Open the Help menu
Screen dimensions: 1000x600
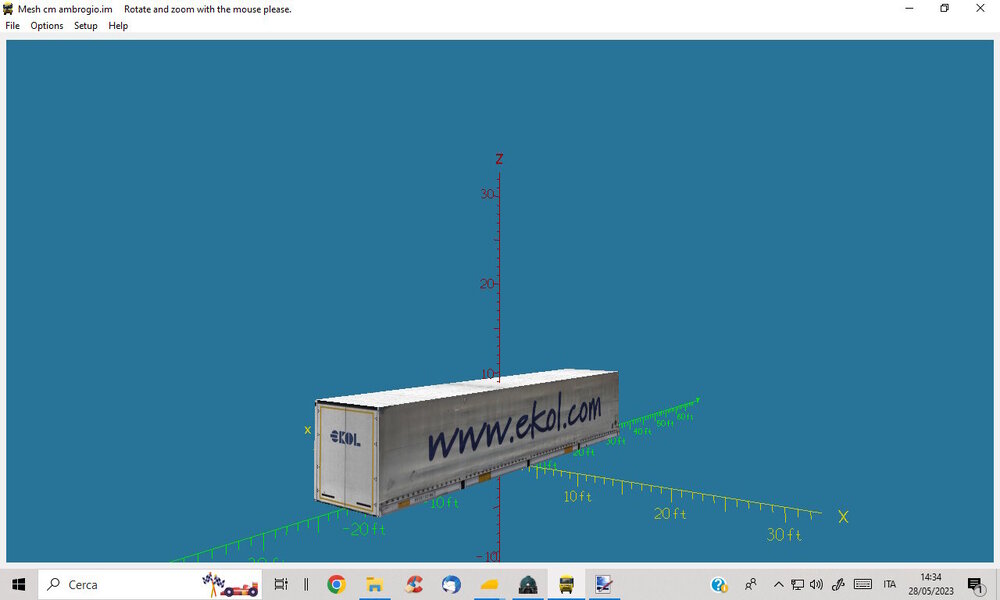tap(118, 26)
